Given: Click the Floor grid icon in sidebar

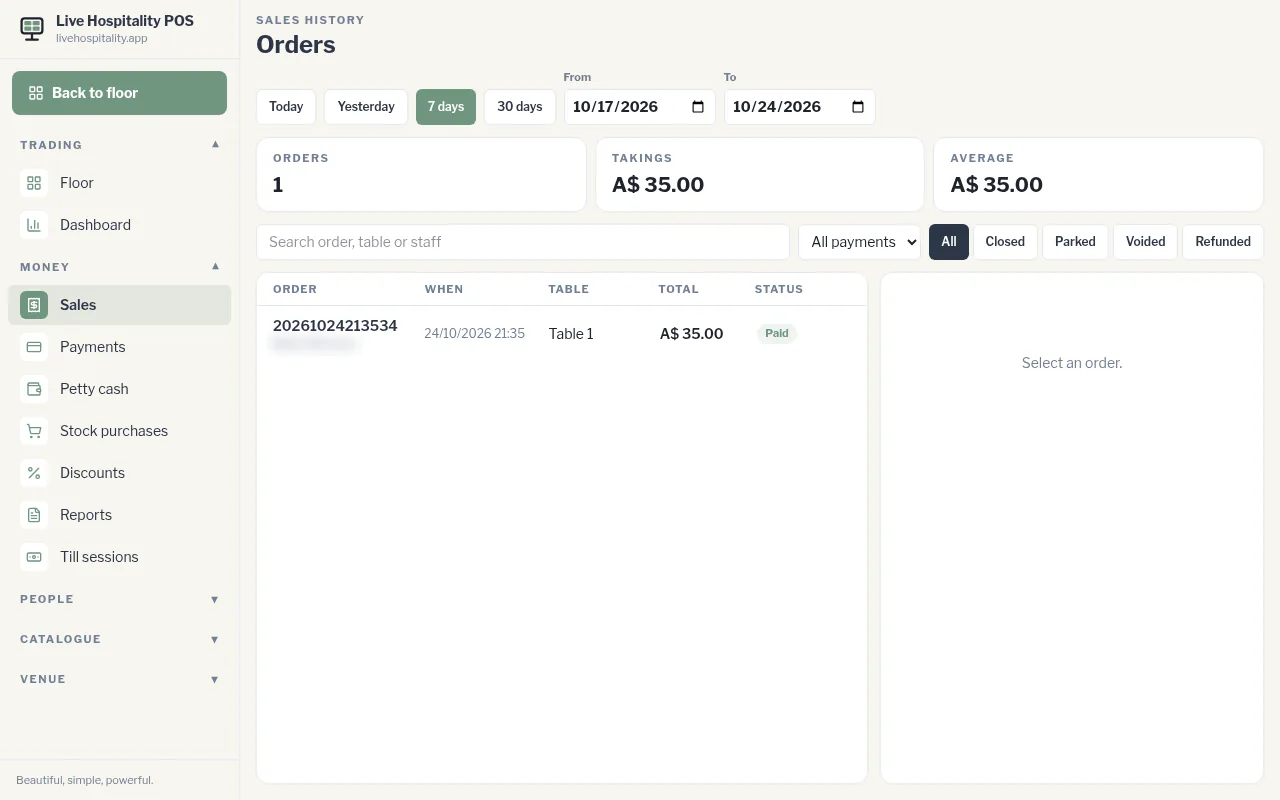Looking at the screenshot, I should [x=34, y=183].
